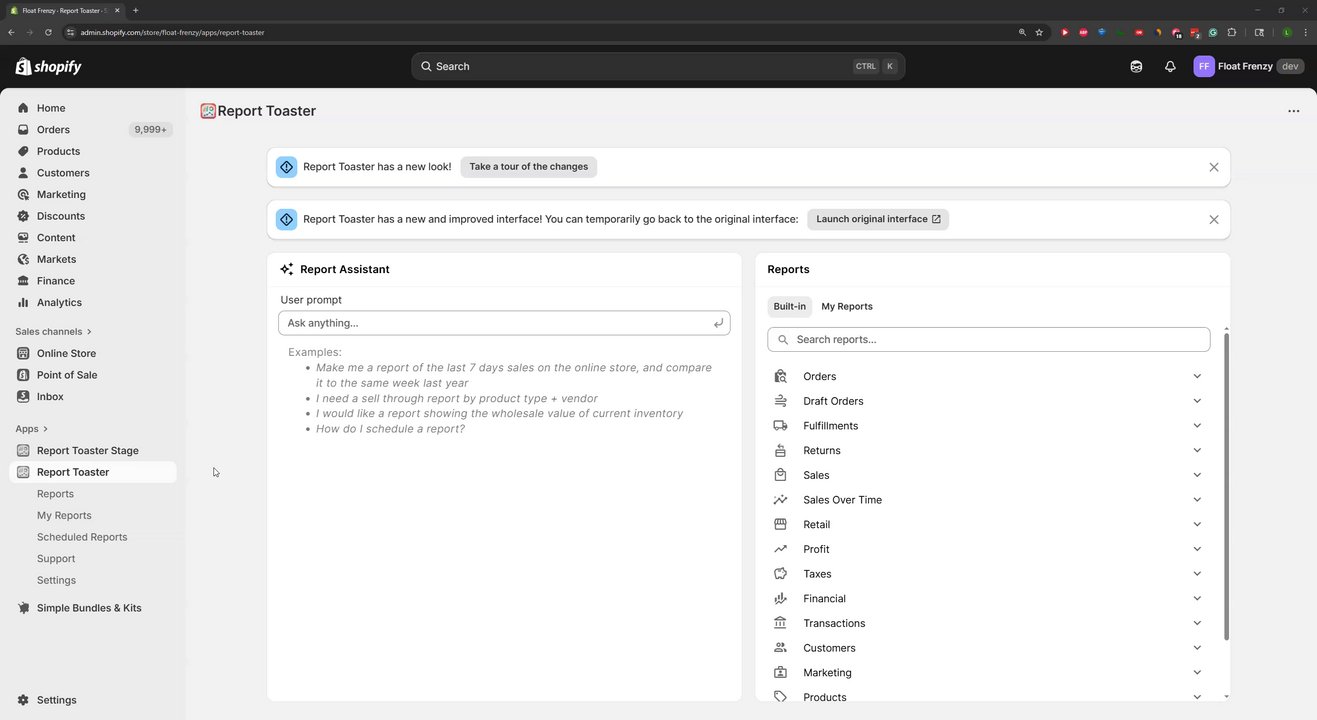Click the Point of Sale icon
This screenshot has width=1317, height=720.
[x=23, y=375]
